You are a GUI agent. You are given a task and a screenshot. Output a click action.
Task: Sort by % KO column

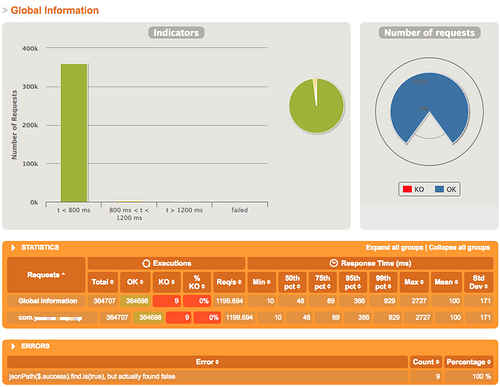(197, 282)
